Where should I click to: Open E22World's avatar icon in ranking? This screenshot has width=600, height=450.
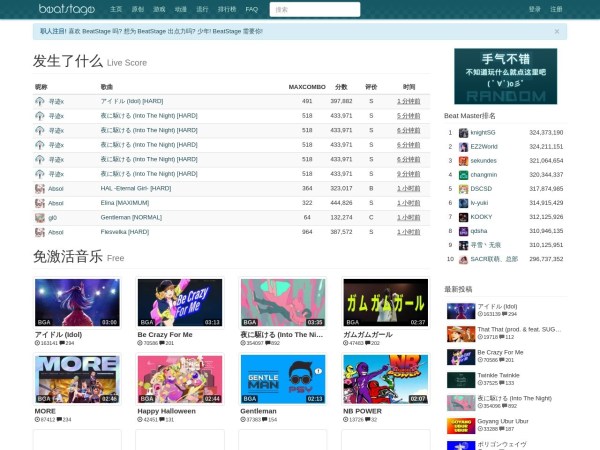point(463,146)
